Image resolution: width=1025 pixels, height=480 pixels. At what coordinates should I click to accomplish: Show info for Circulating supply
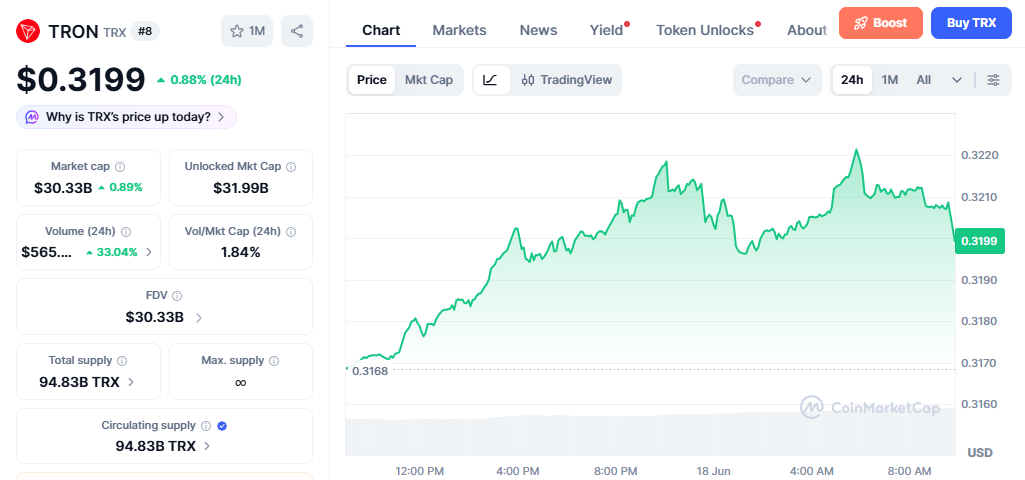pyautogui.click(x=206, y=426)
